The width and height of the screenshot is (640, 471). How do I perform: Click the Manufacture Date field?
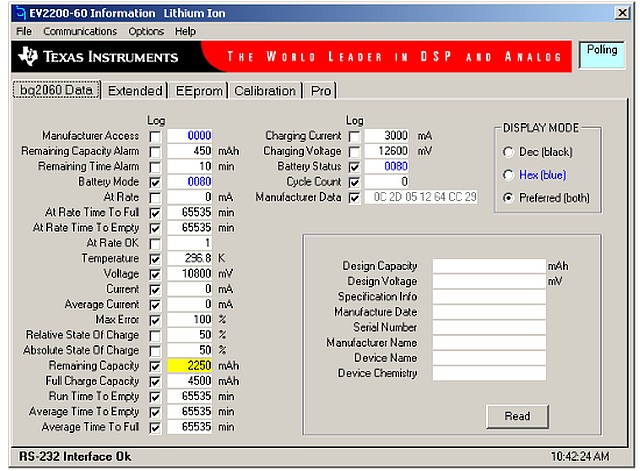pyautogui.click(x=489, y=312)
